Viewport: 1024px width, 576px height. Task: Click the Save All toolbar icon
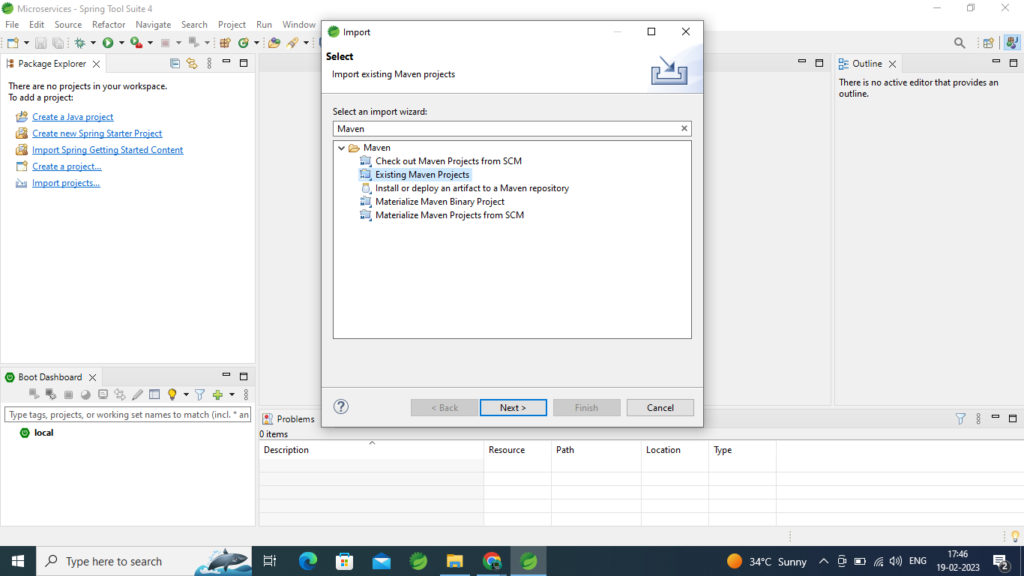tap(57, 43)
